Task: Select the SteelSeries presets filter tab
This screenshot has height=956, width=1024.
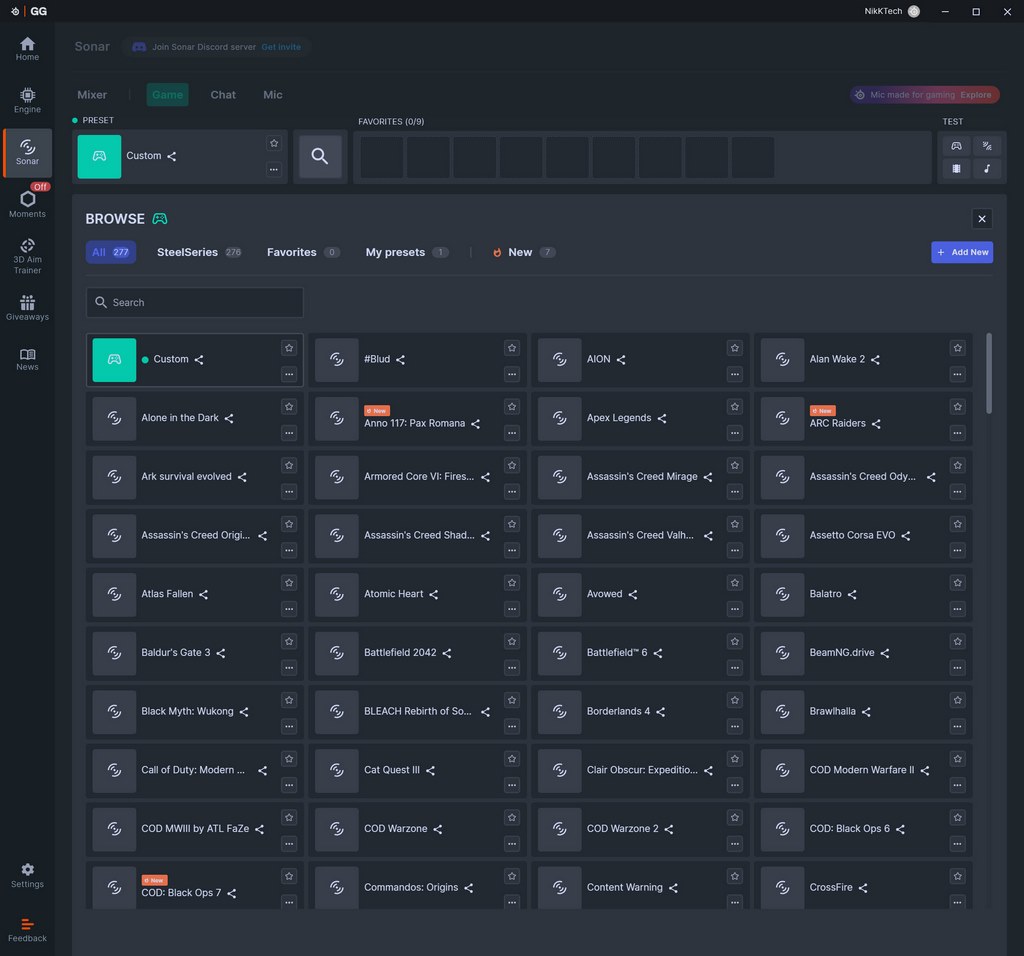Action: coord(187,252)
